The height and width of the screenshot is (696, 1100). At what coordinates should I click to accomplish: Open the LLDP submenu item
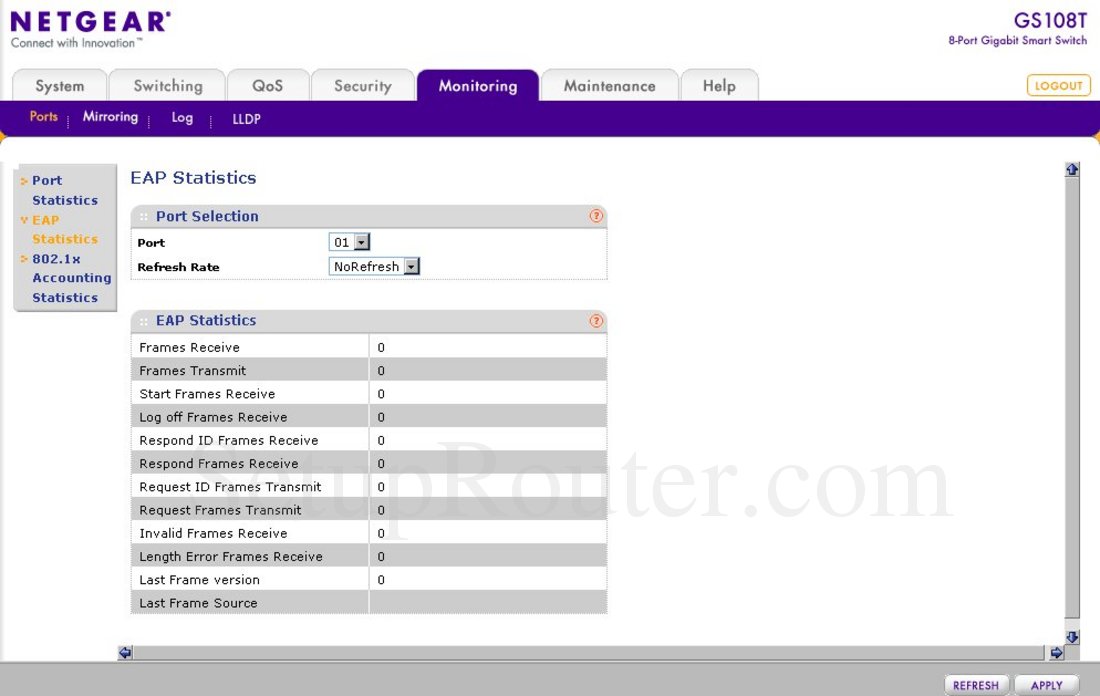point(246,118)
